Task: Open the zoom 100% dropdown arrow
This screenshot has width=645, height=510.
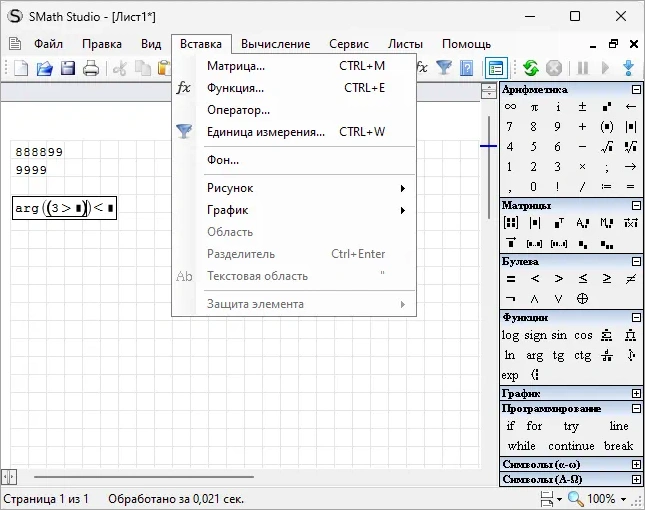Action: point(624,499)
